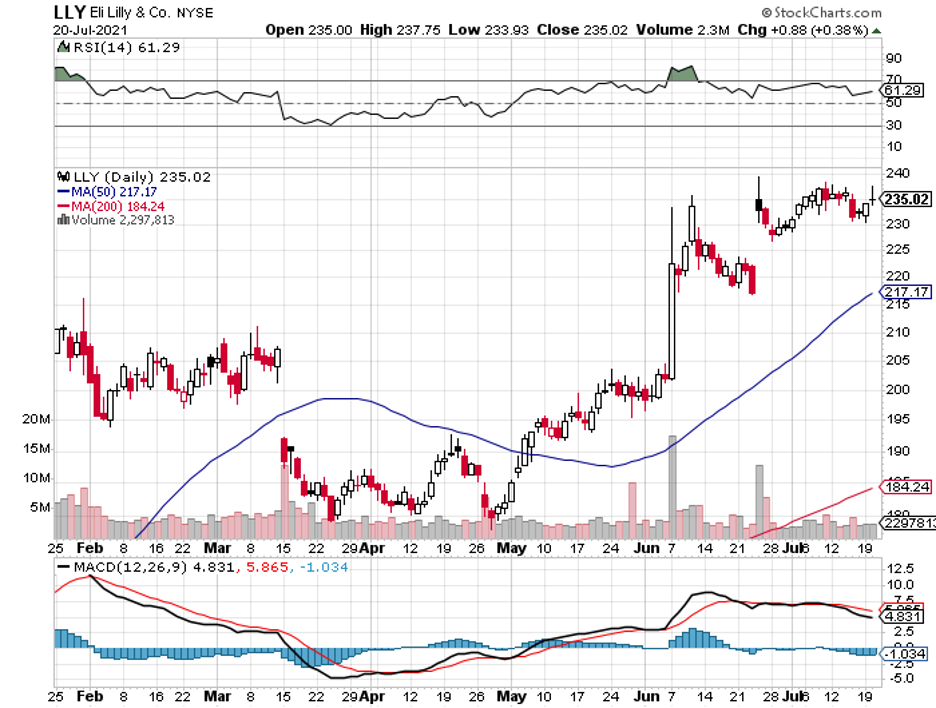The height and width of the screenshot is (708, 936).
Task: Click the MA(50) 217.17 legend
Action: (x=114, y=192)
